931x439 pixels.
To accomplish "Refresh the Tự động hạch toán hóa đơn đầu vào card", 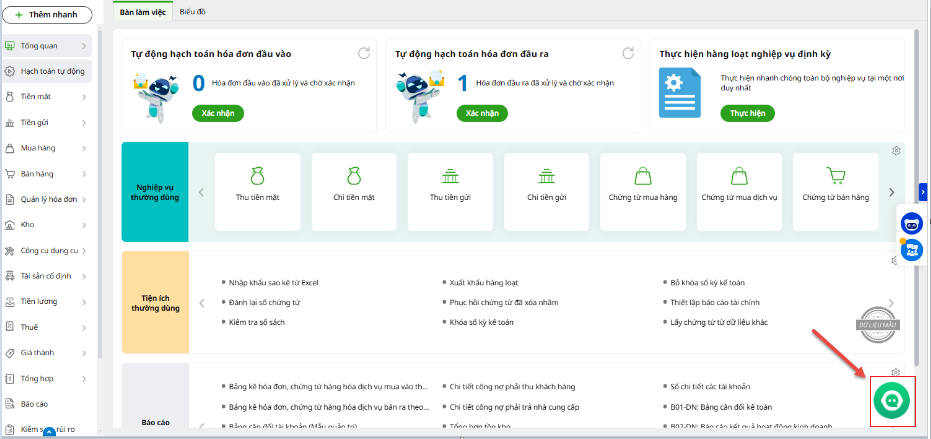I will [x=365, y=53].
